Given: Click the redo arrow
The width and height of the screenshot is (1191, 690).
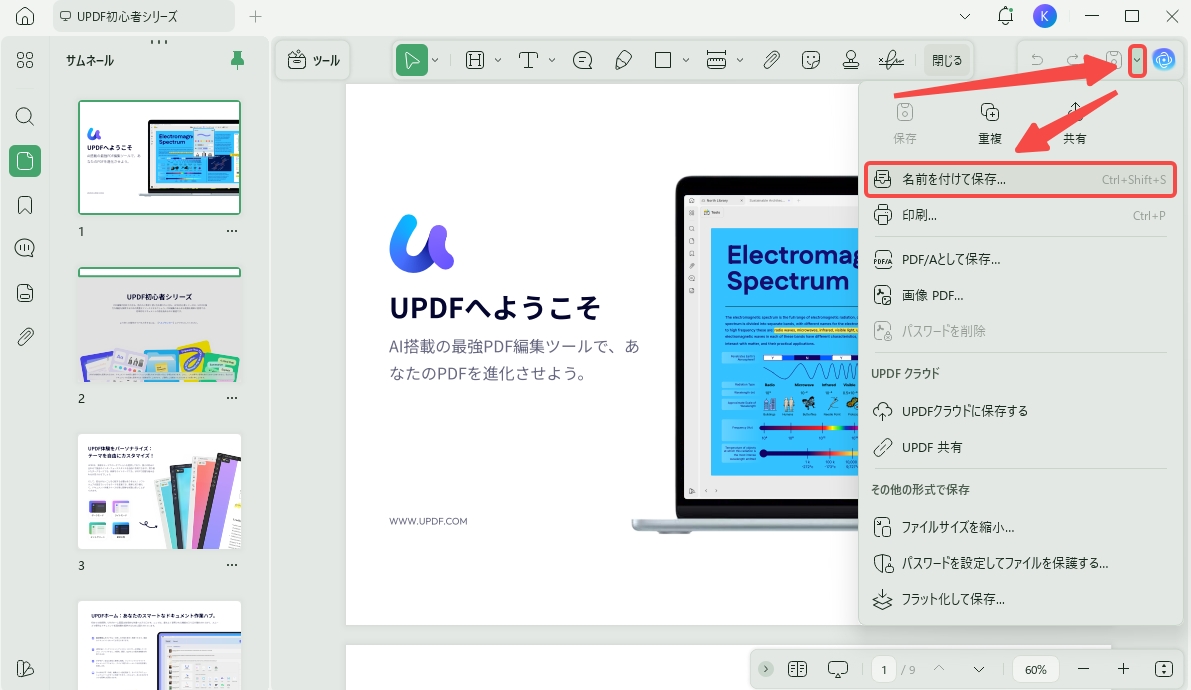Looking at the screenshot, I should coord(1073,60).
